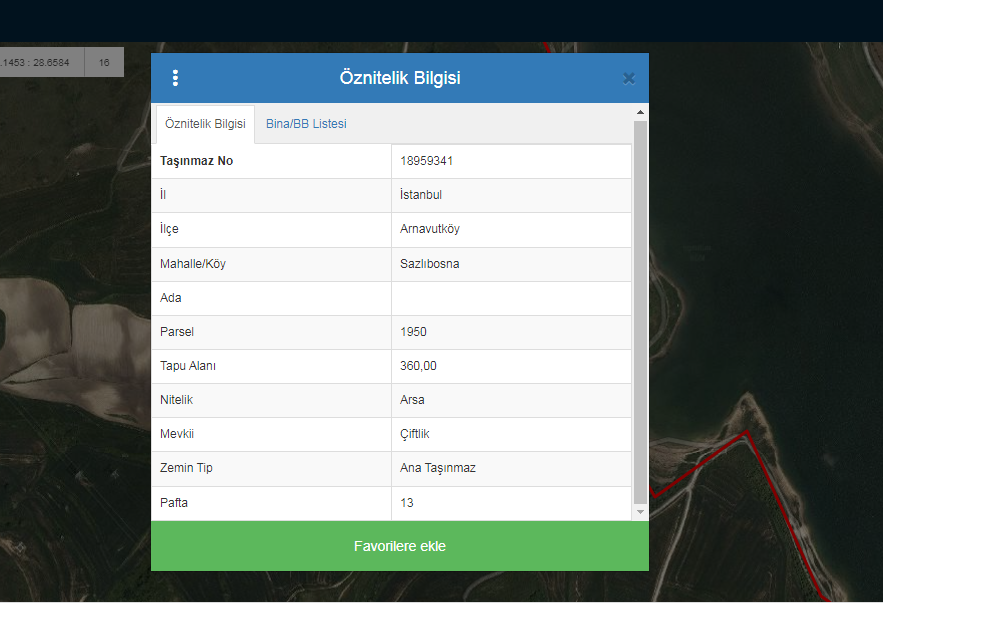Screen dimensions: 986x637
Task: Open the three-dot menu in dialog header
Action: [x=176, y=78]
